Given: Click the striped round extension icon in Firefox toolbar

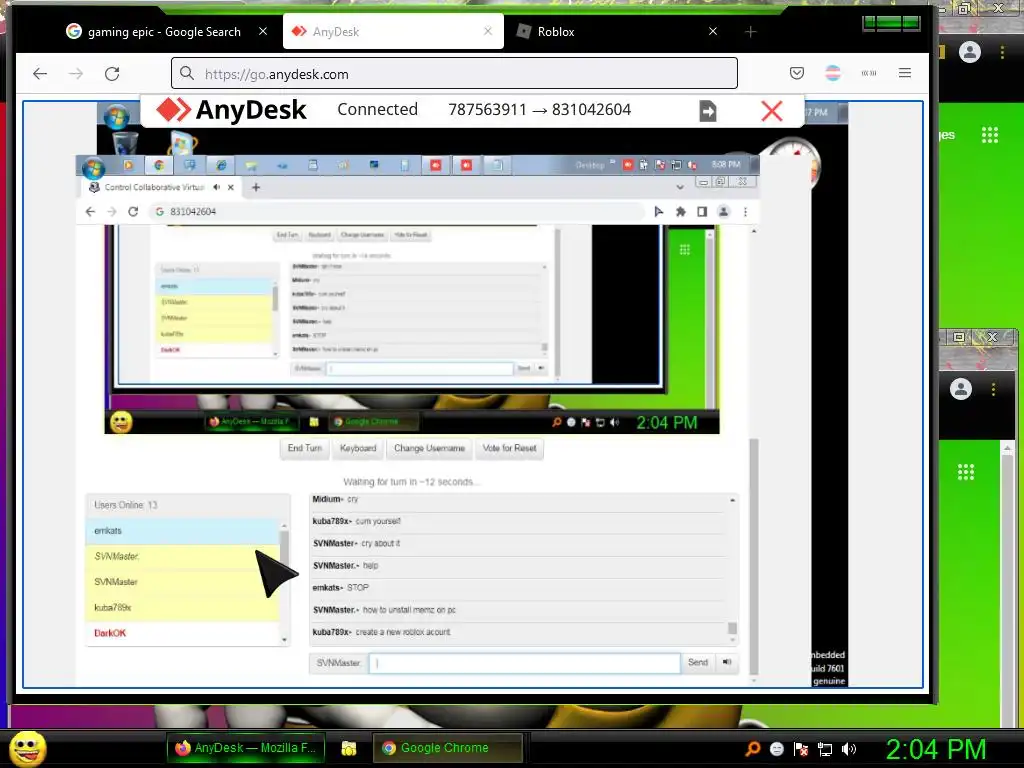Looking at the screenshot, I should 833,73.
